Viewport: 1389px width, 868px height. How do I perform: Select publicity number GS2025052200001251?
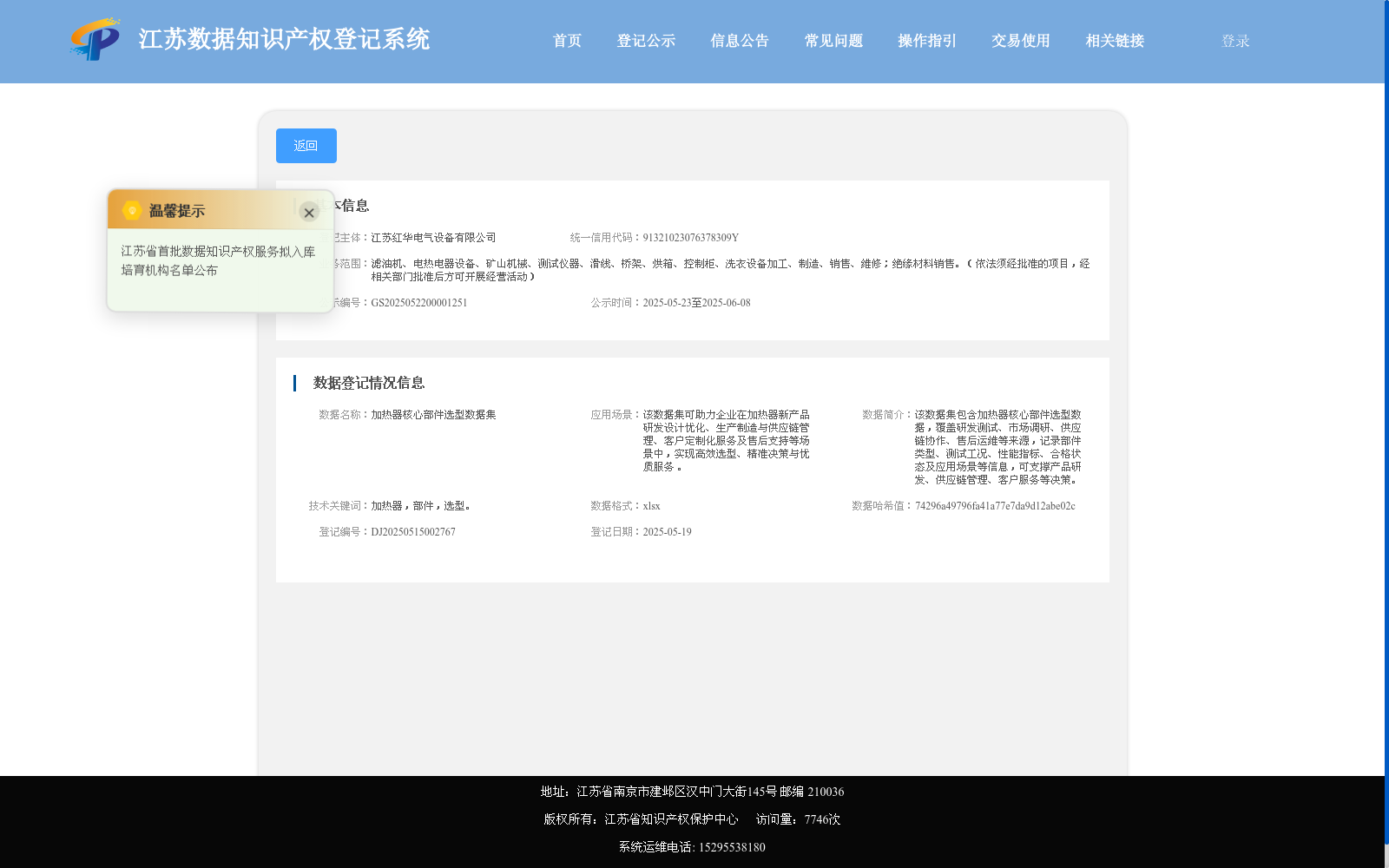(x=419, y=303)
